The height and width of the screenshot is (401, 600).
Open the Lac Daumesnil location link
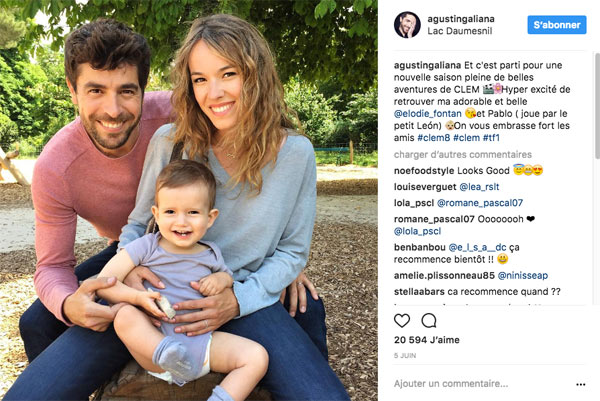point(460,31)
